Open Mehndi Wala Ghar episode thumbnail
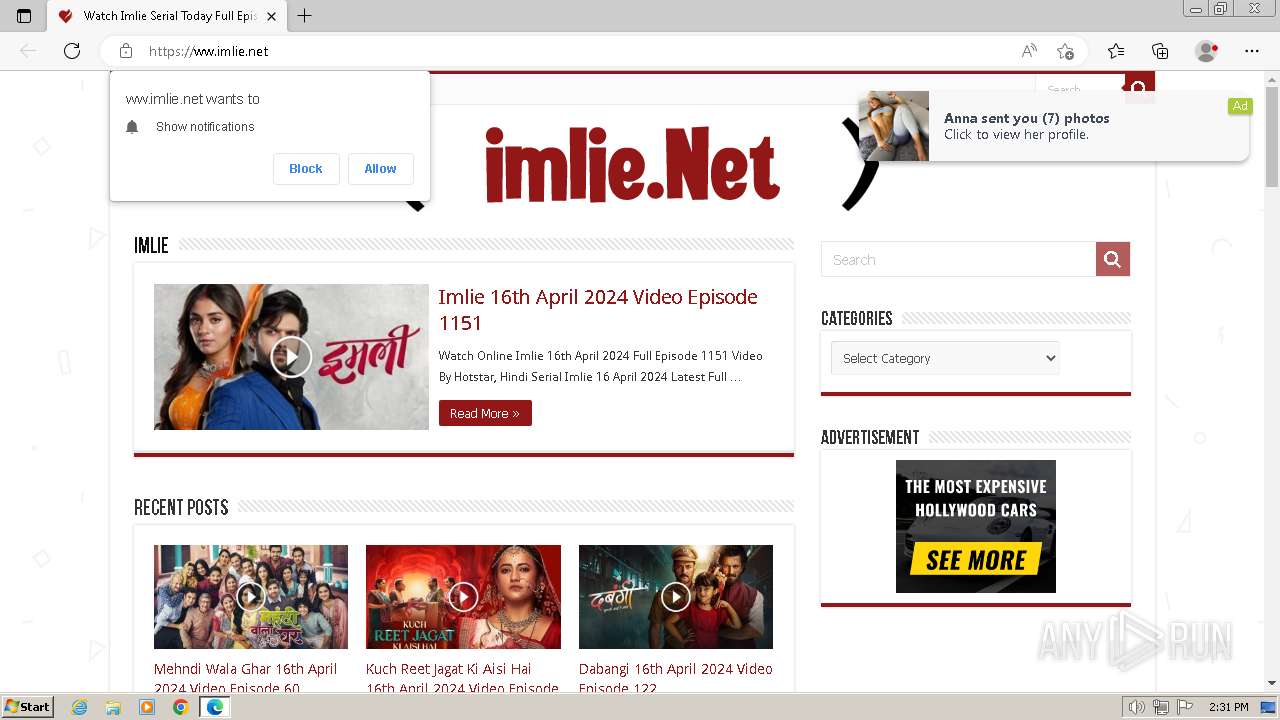This screenshot has height=720, width=1280. click(x=251, y=597)
